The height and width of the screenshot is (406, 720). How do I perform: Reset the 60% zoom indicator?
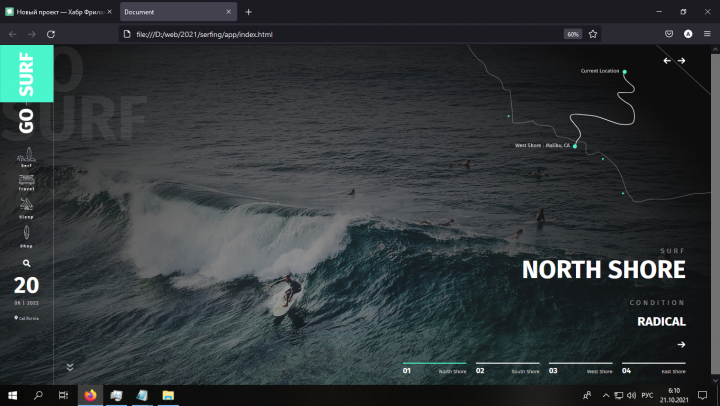(x=573, y=34)
